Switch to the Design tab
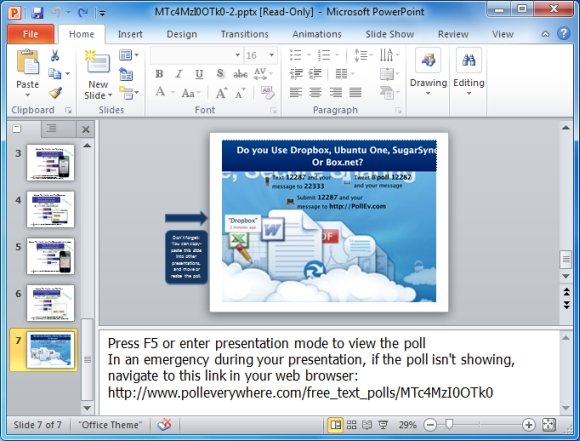This screenshot has height=441, width=580. point(182,34)
